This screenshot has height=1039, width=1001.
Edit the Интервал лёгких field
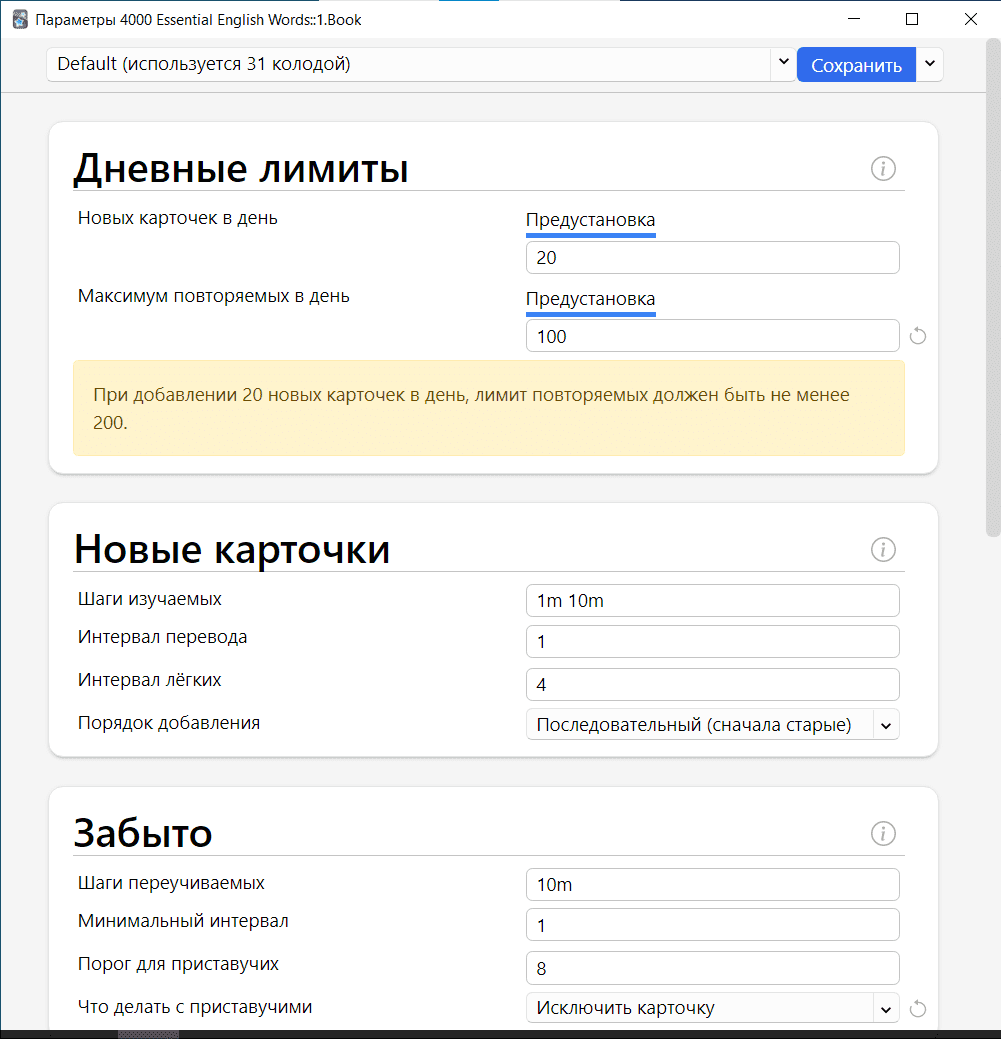712,685
